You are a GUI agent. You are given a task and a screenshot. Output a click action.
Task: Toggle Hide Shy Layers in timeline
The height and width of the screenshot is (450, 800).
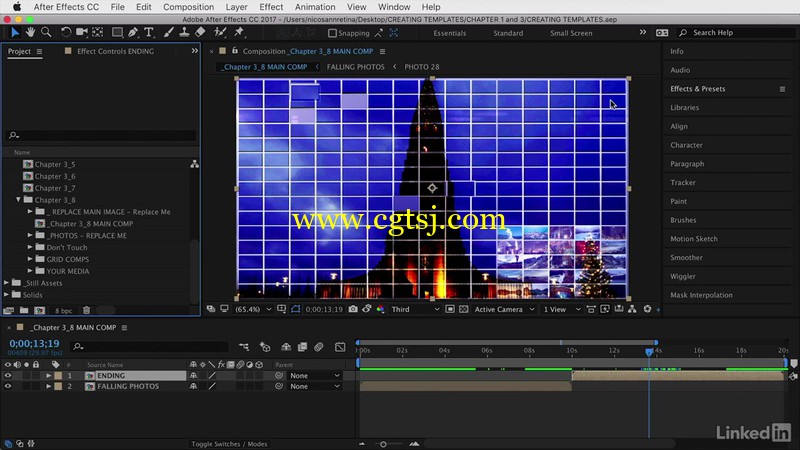click(x=286, y=347)
